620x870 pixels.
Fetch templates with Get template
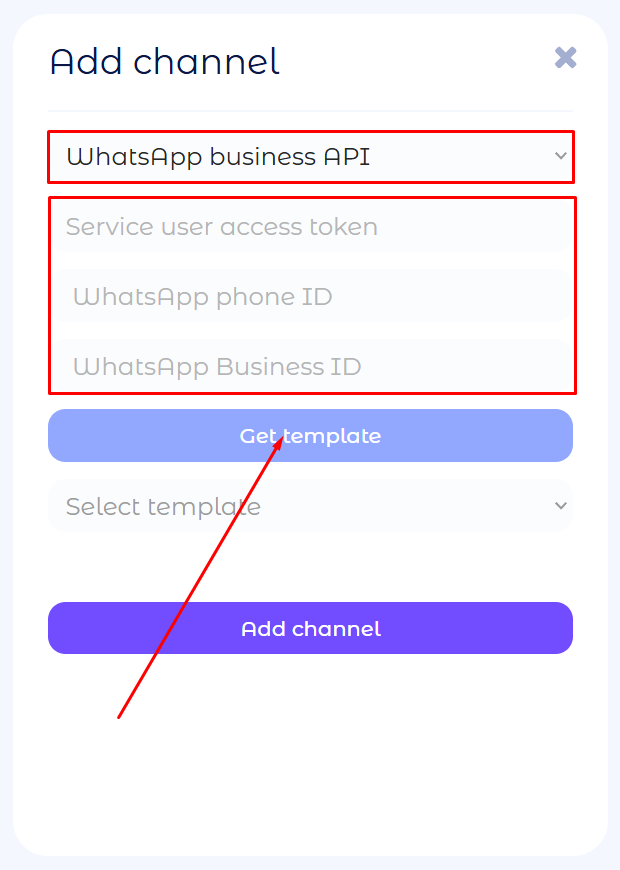tap(310, 436)
